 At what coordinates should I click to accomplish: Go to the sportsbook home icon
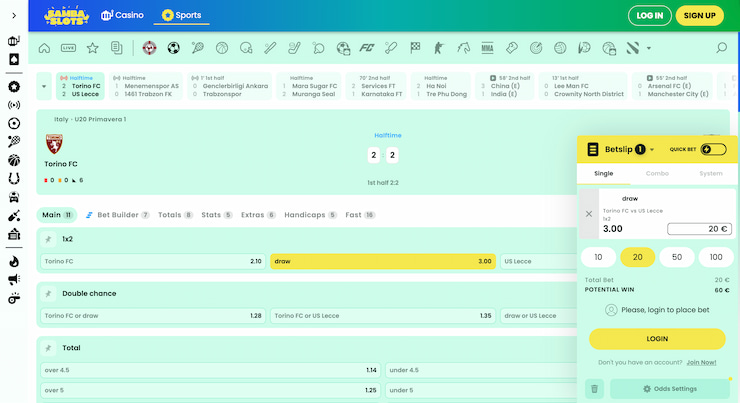point(44,48)
